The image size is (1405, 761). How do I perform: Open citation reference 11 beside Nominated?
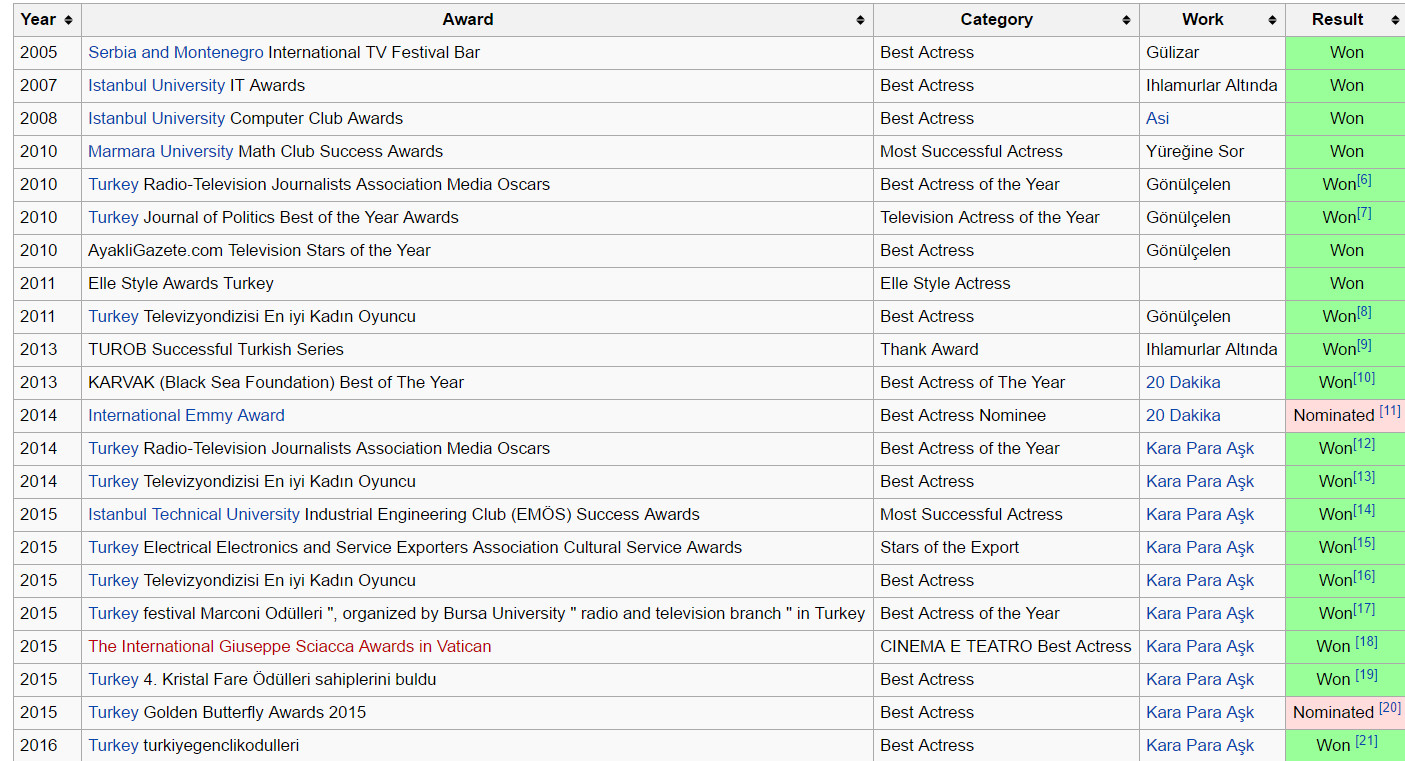click(x=1389, y=411)
